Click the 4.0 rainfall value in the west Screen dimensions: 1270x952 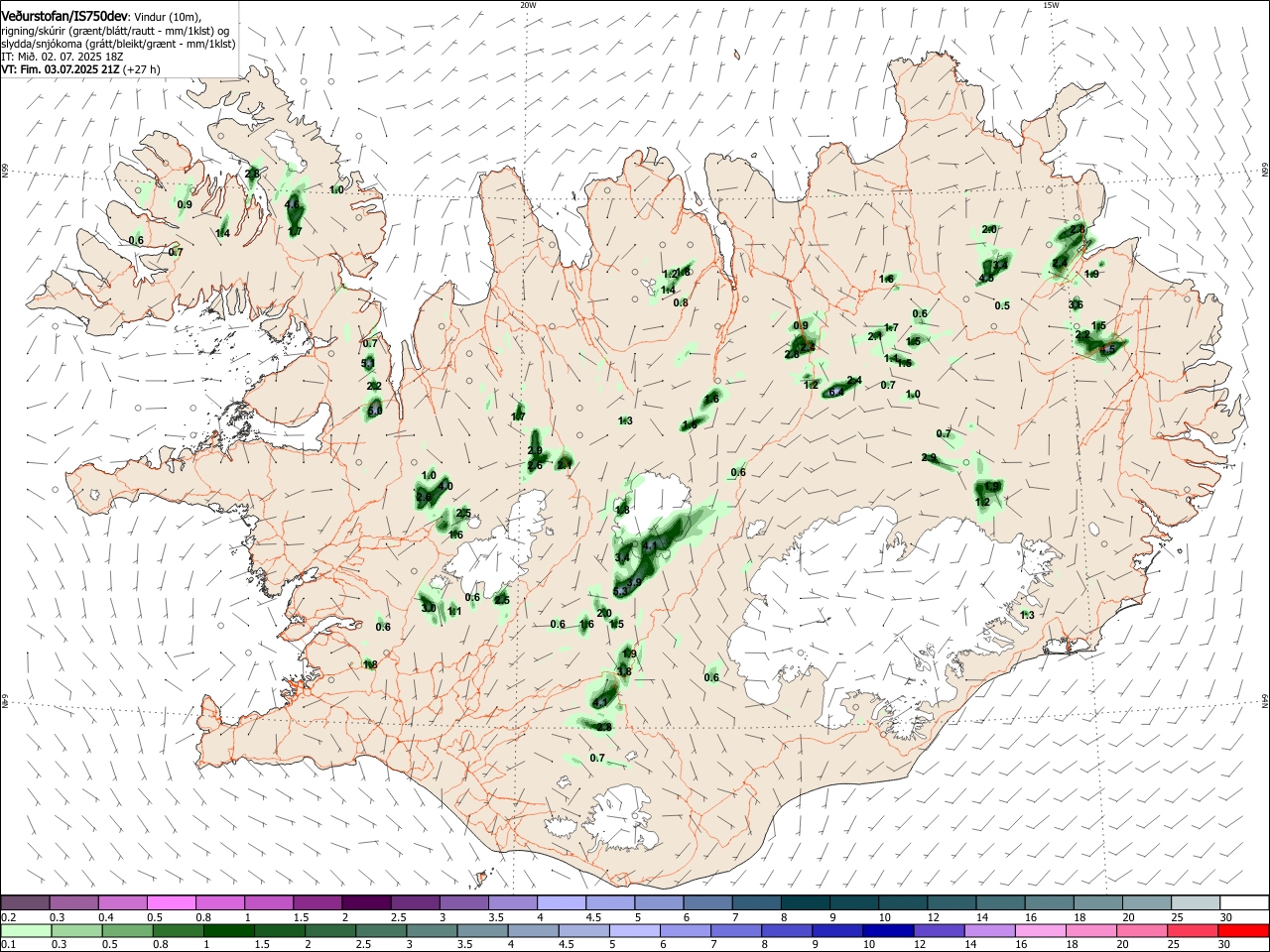[x=444, y=486]
